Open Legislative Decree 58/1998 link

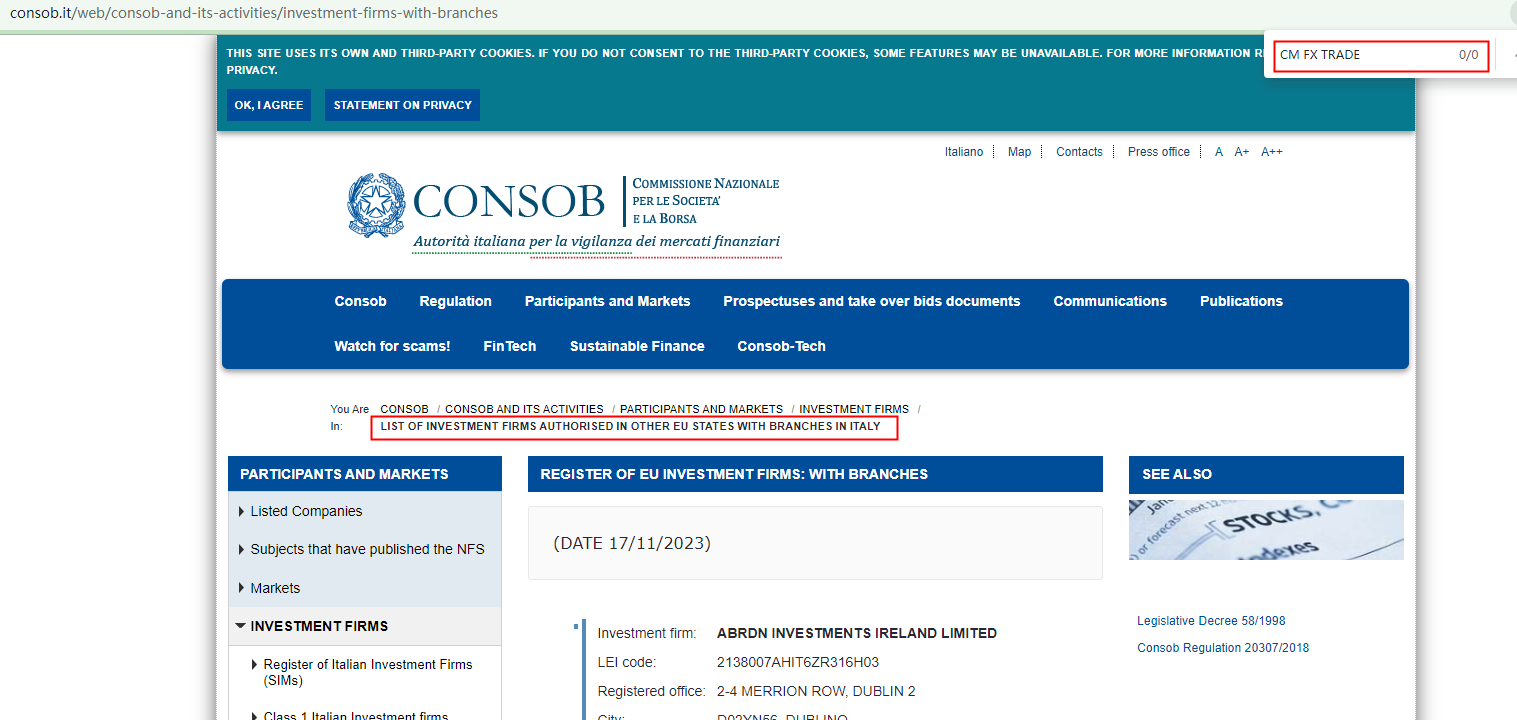click(1211, 621)
